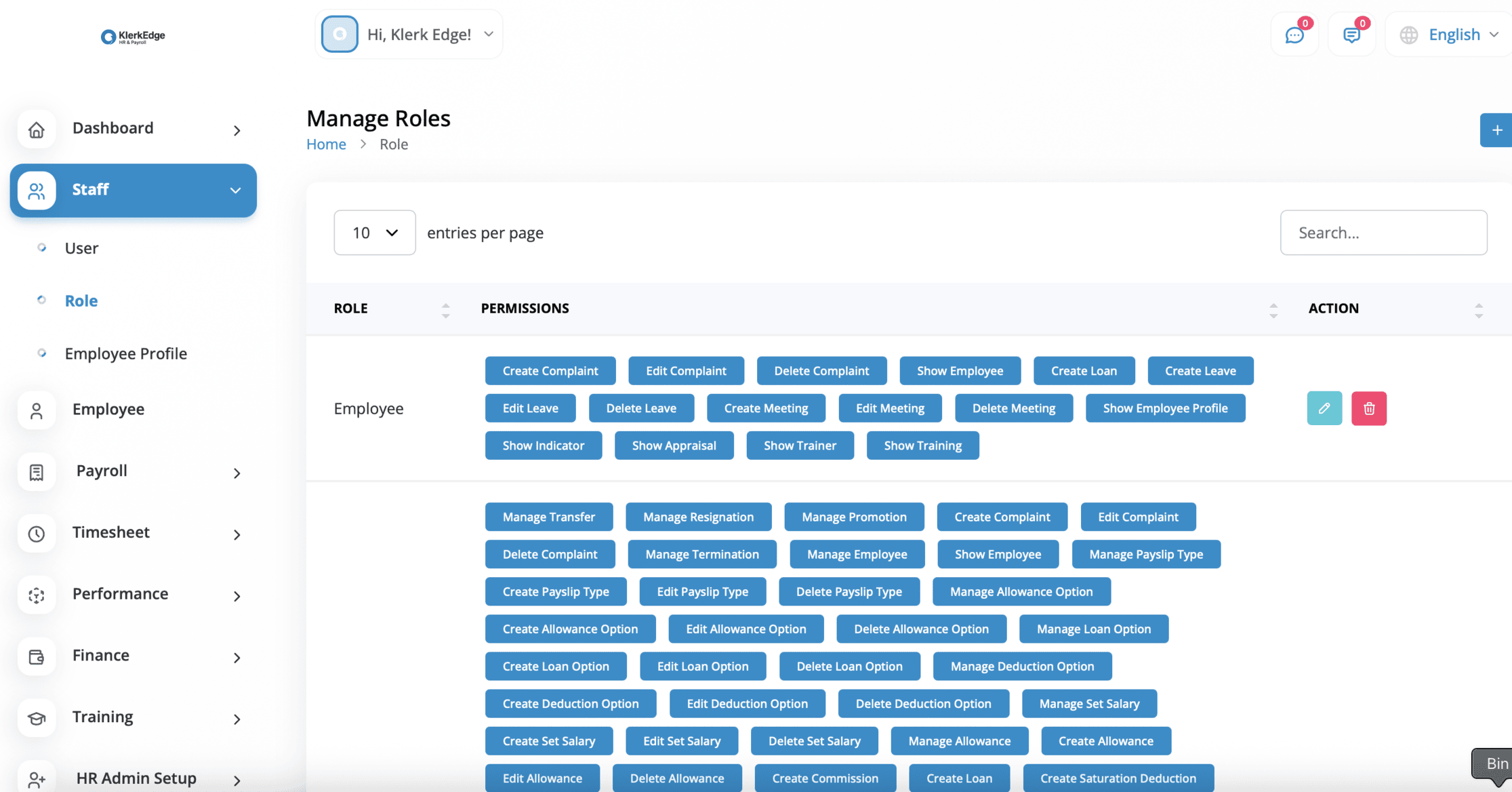Click the Dashboard home icon
The image size is (1512, 792).
coord(37,129)
